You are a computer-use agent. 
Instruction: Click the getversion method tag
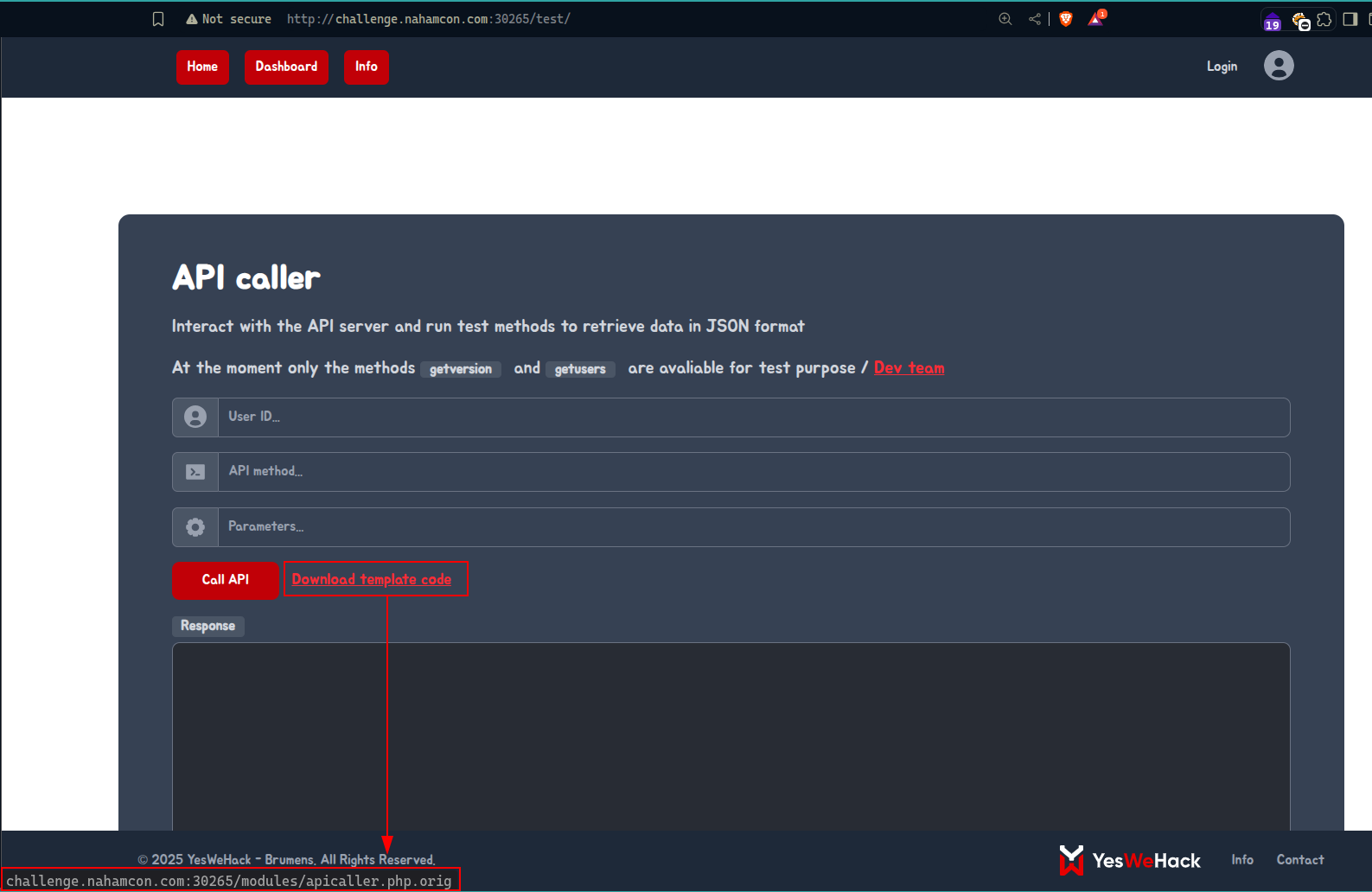point(461,369)
